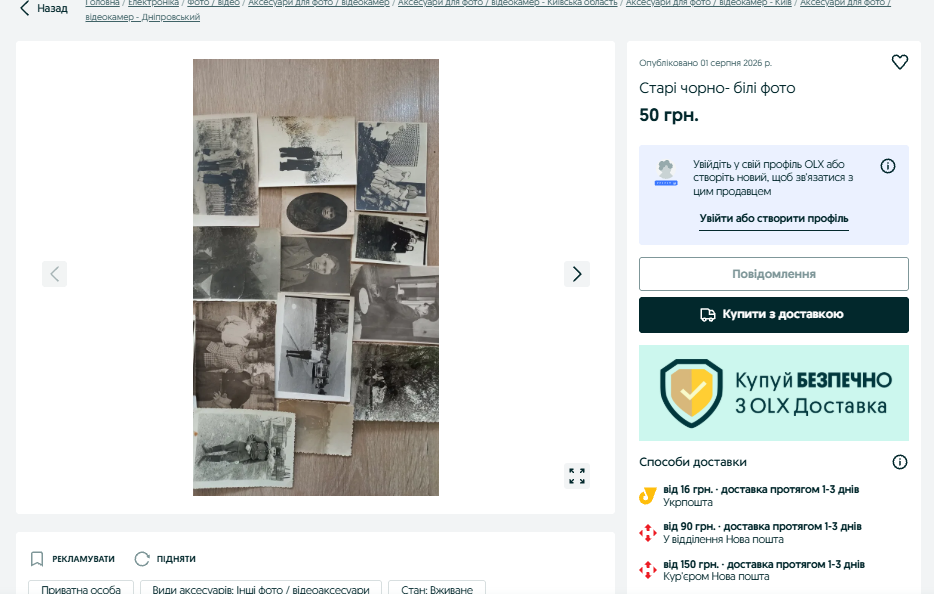Click Види аксесуарів: Інші фото tag
Image resolution: width=934 pixels, height=594 pixels.
(x=261, y=589)
